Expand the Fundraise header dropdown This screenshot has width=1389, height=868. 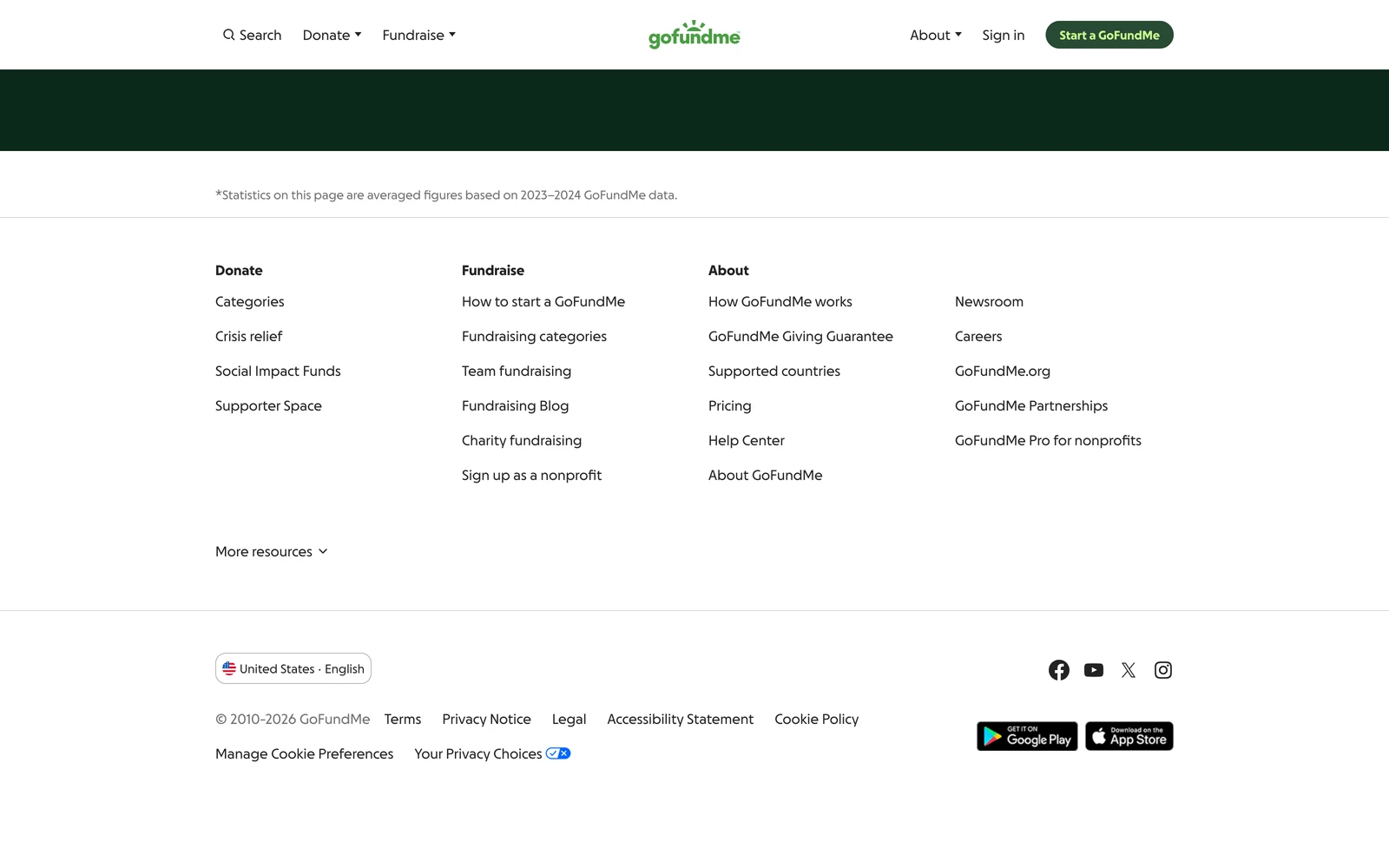pos(419,35)
